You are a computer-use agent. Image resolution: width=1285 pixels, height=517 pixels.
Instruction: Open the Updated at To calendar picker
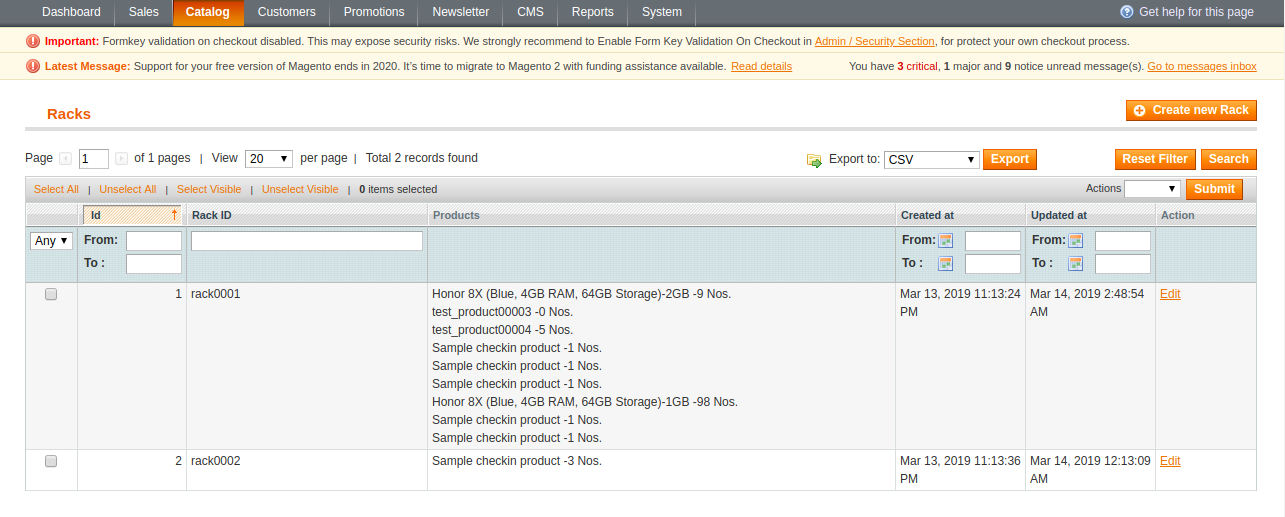[x=1075, y=263]
